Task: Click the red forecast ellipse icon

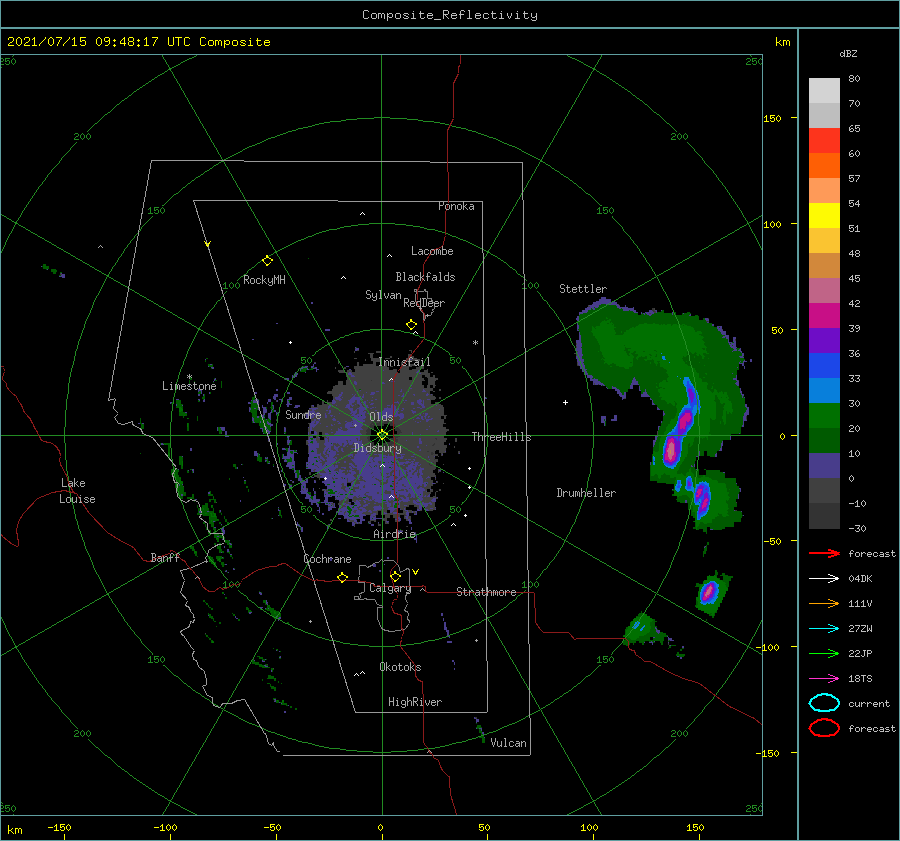Action: pyautogui.click(x=824, y=728)
